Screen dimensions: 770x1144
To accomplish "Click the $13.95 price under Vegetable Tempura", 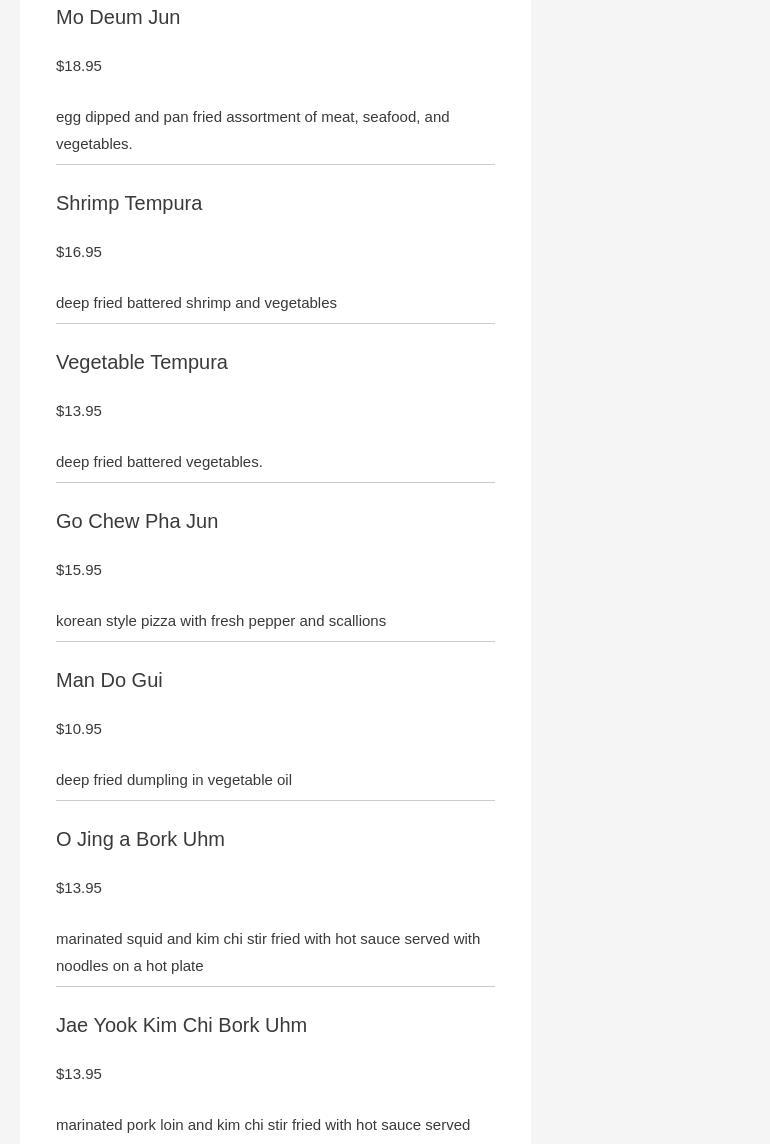I will click(79, 411).
